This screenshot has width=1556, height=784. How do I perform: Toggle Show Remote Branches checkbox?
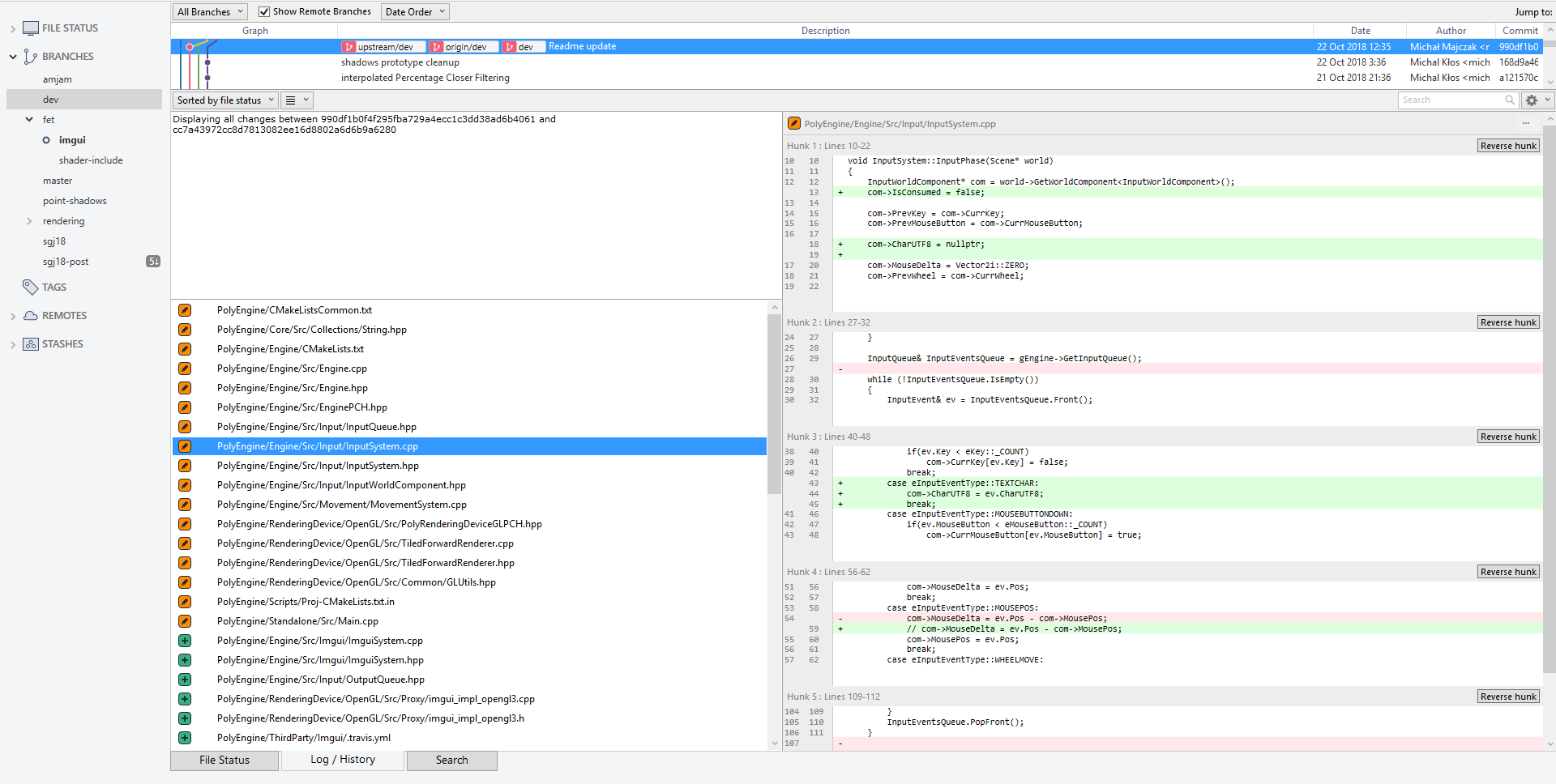[x=264, y=12]
